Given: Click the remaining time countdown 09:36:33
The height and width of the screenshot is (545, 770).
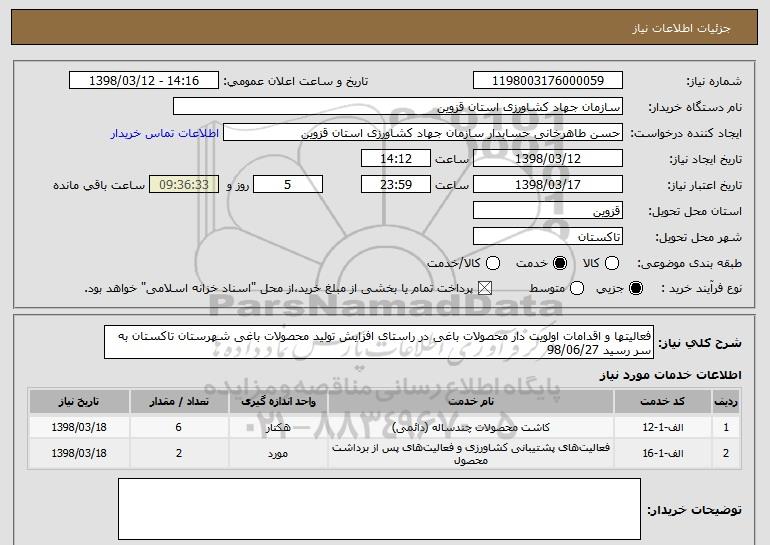Looking at the screenshot, I should tap(184, 185).
